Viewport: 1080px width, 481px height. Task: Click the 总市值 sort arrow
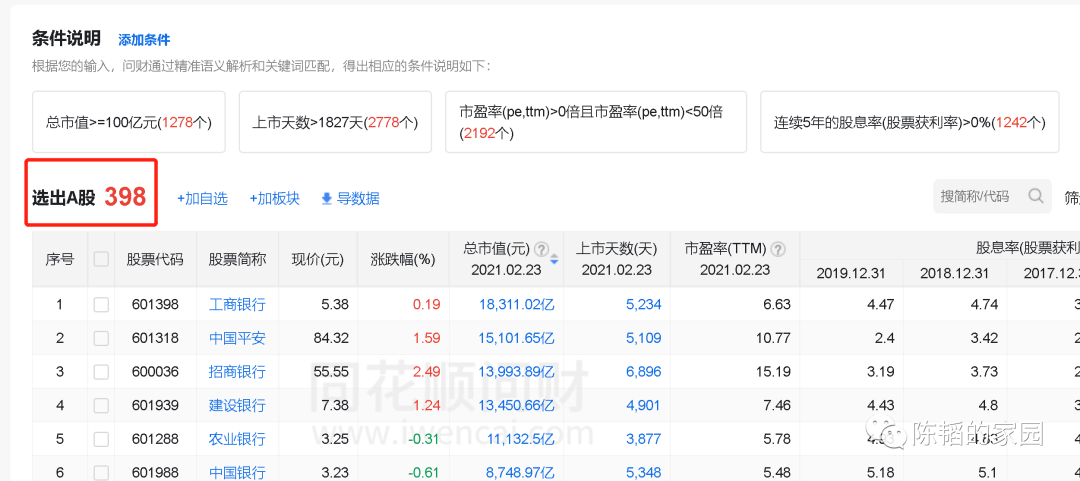click(553, 260)
